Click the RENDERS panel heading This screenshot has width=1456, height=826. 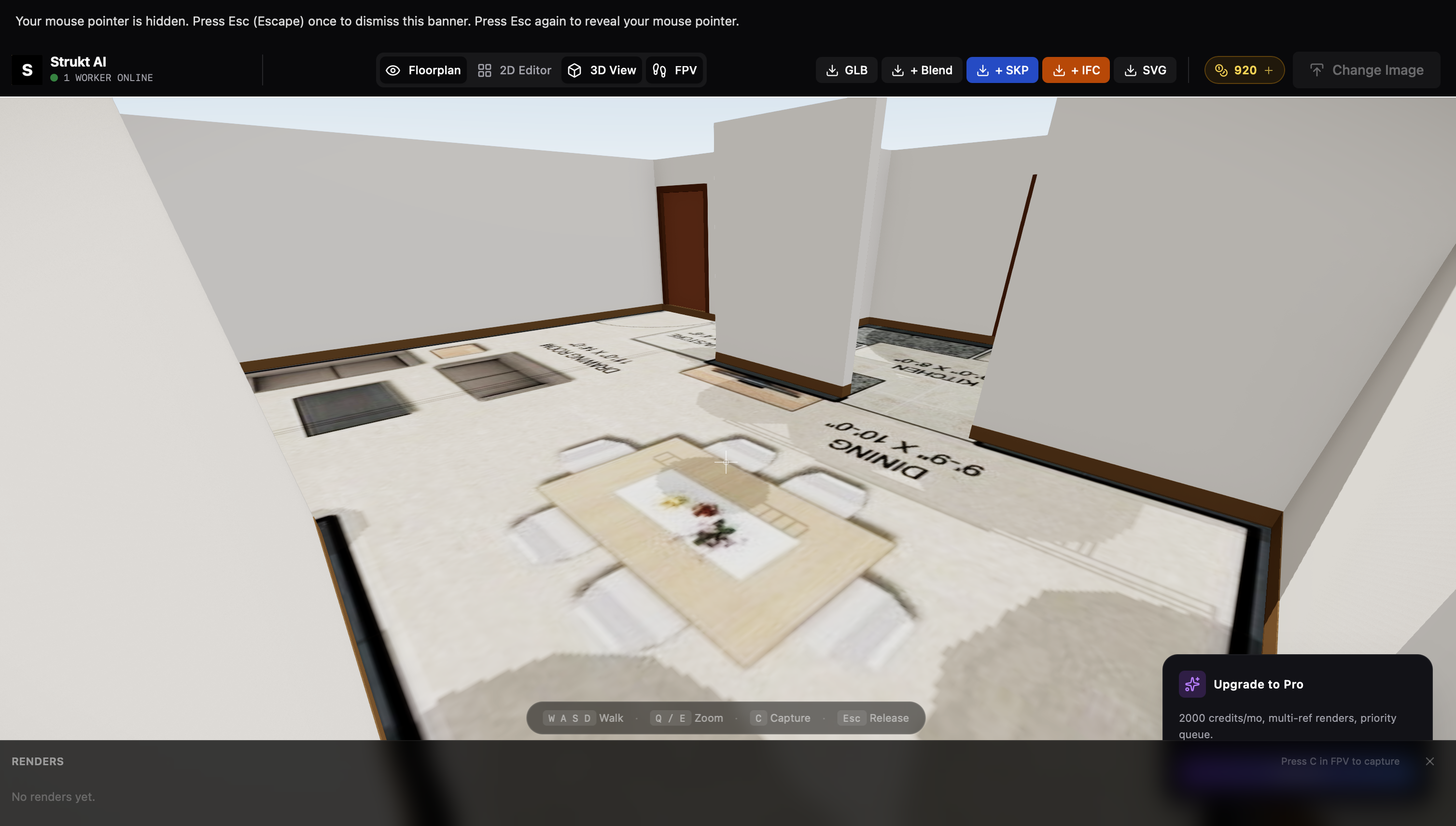pos(38,761)
